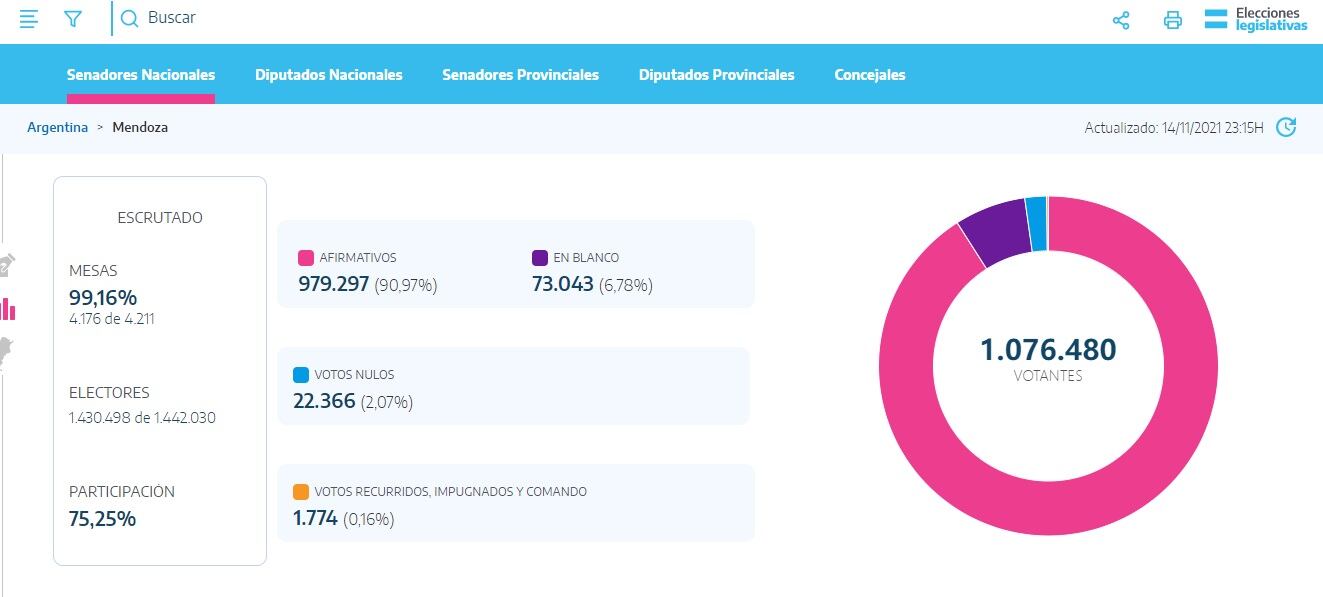Select the Senadores Nacionales tab
Viewport: 1323px width, 597px height.
tap(141, 75)
